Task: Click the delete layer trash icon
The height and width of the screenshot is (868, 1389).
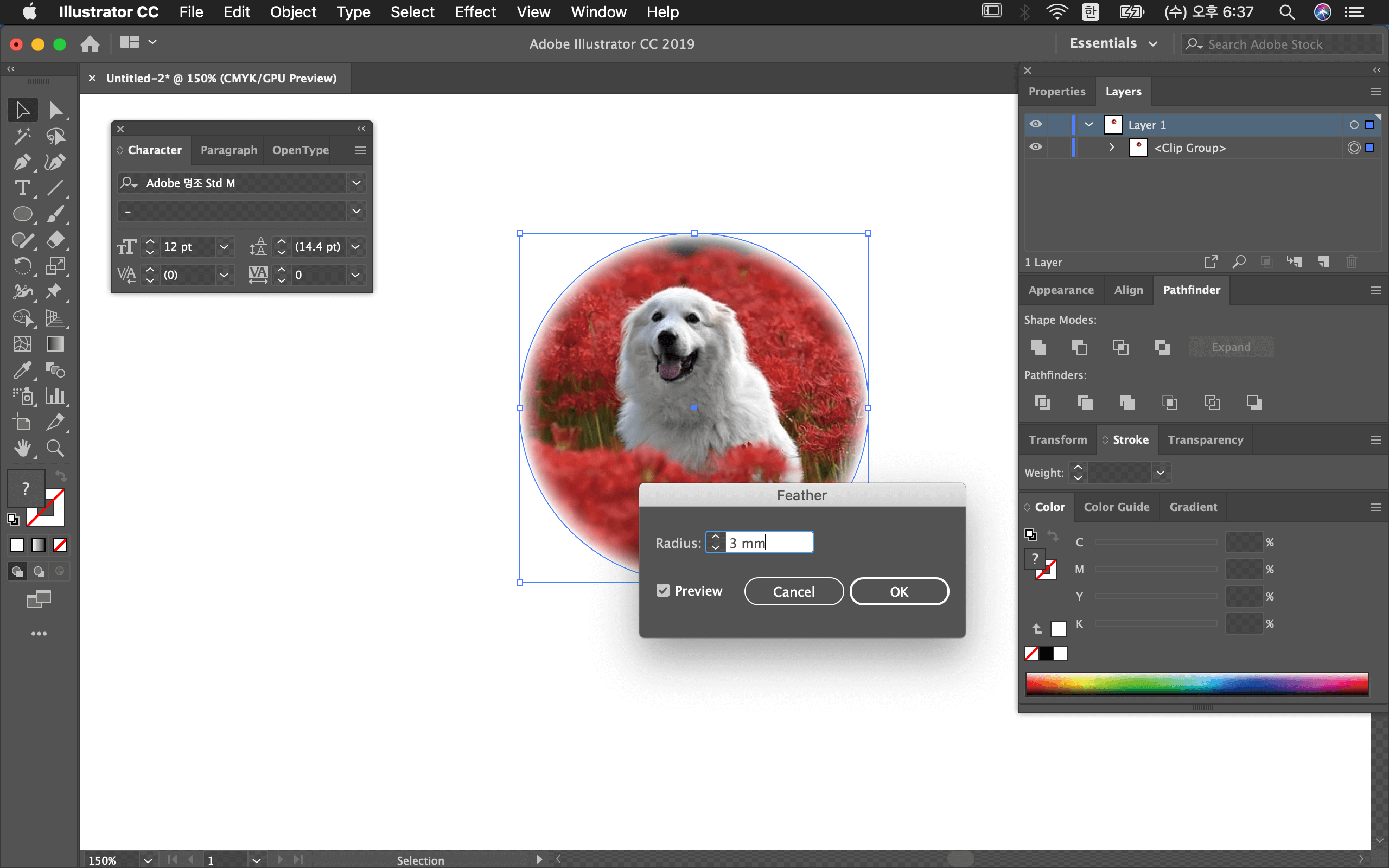Action: [x=1351, y=263]
